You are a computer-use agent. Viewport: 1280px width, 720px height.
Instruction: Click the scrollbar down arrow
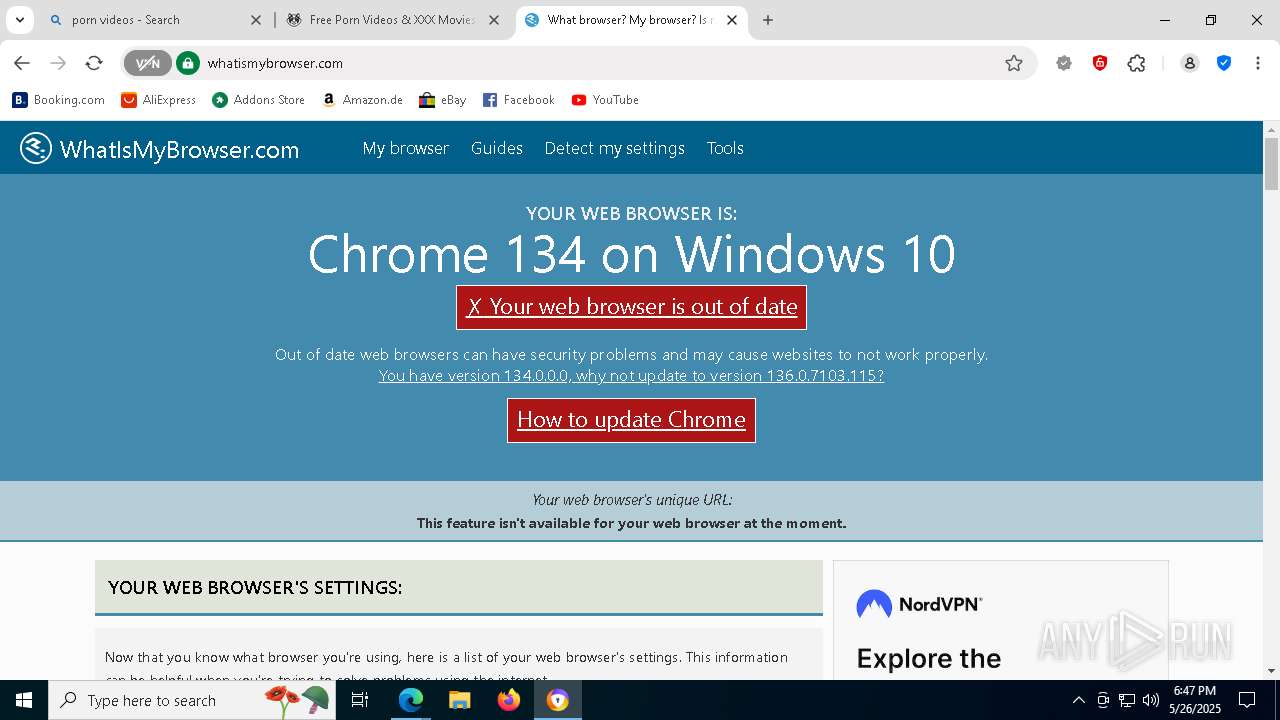(1271, 671)
